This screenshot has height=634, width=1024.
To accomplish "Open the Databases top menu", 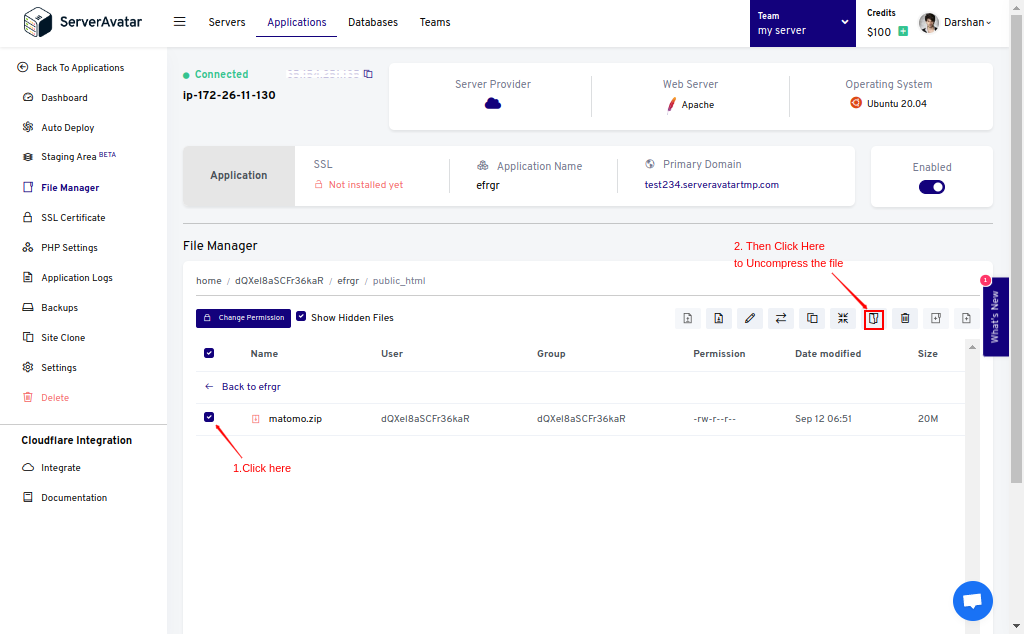I will click(x=373, y=22).
